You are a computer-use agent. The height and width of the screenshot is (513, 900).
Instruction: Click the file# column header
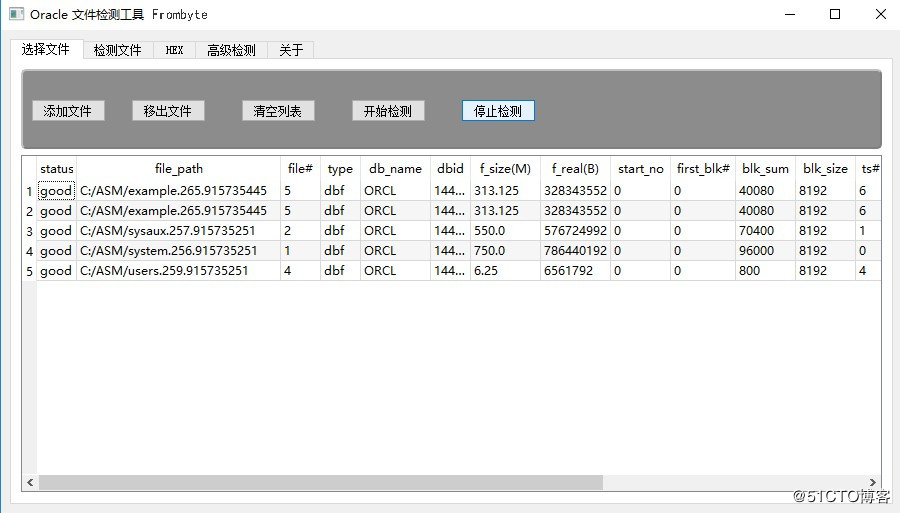coord(300,169)
